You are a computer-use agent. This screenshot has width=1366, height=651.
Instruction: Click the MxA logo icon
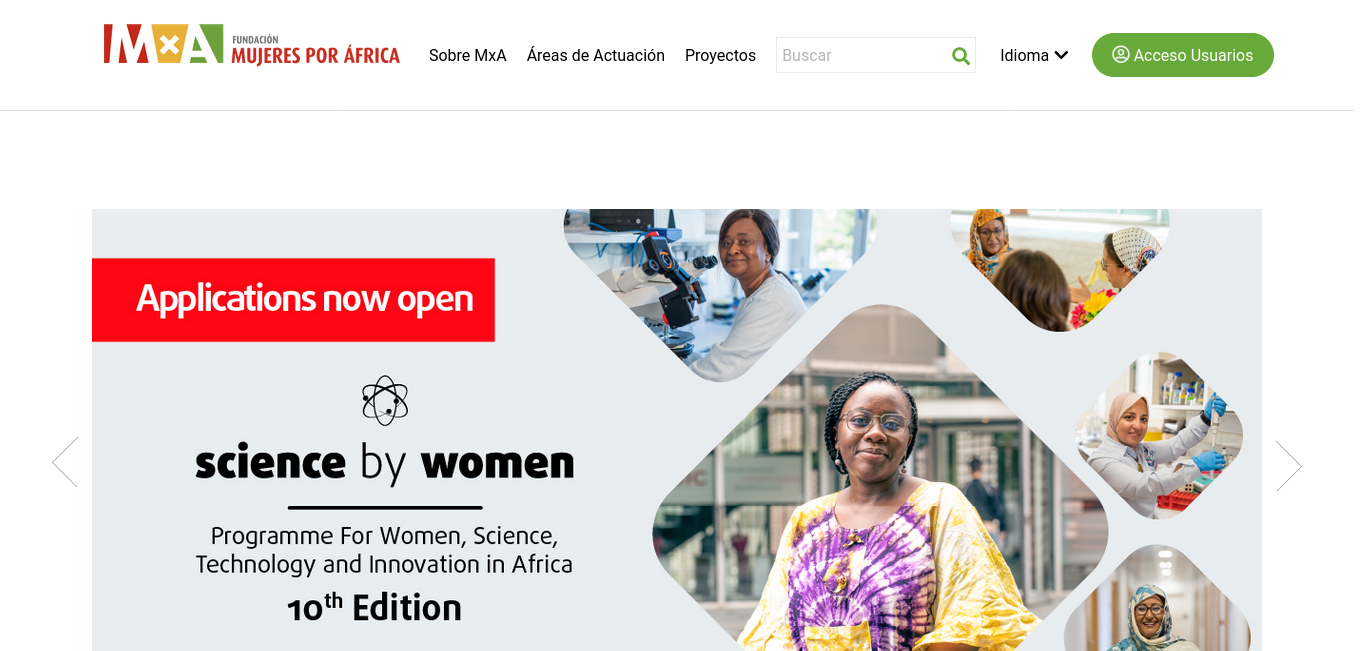163,44
